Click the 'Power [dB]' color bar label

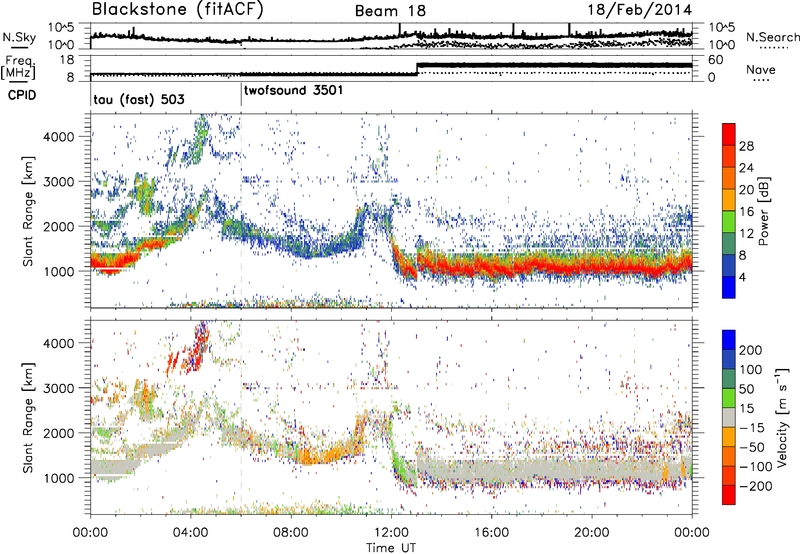pyautogui.click(x=763, y=211)
